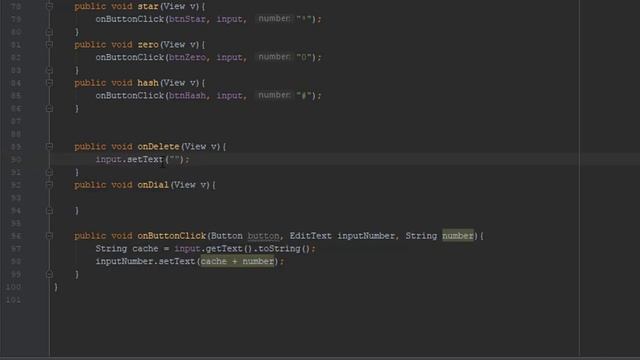This screenshot has height=360, width=640.
Task: Collapse the onButtonClick method declaration fold marker
Action: coord(49,236)
